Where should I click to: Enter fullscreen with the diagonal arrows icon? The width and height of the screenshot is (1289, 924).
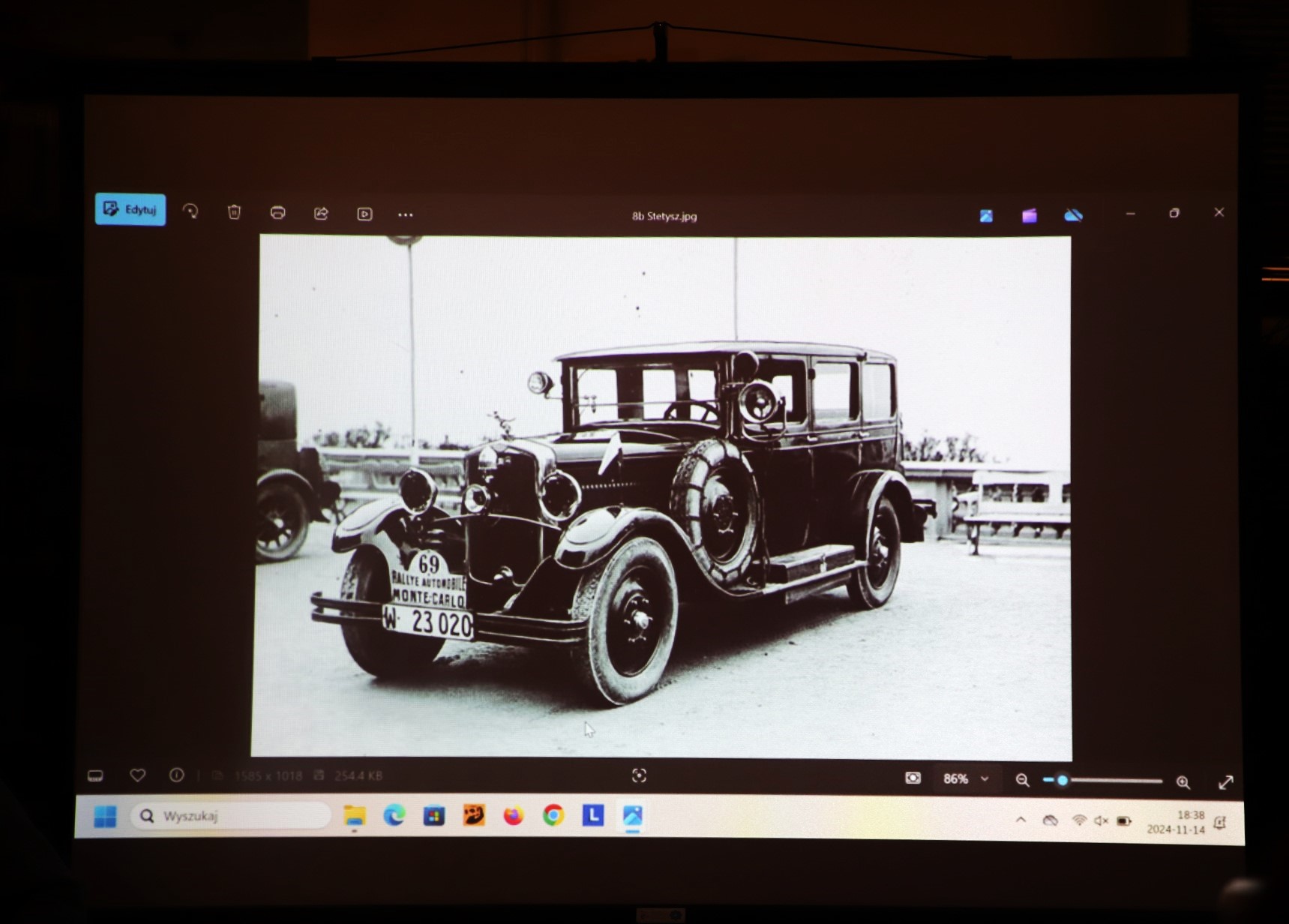[1226, 782]
